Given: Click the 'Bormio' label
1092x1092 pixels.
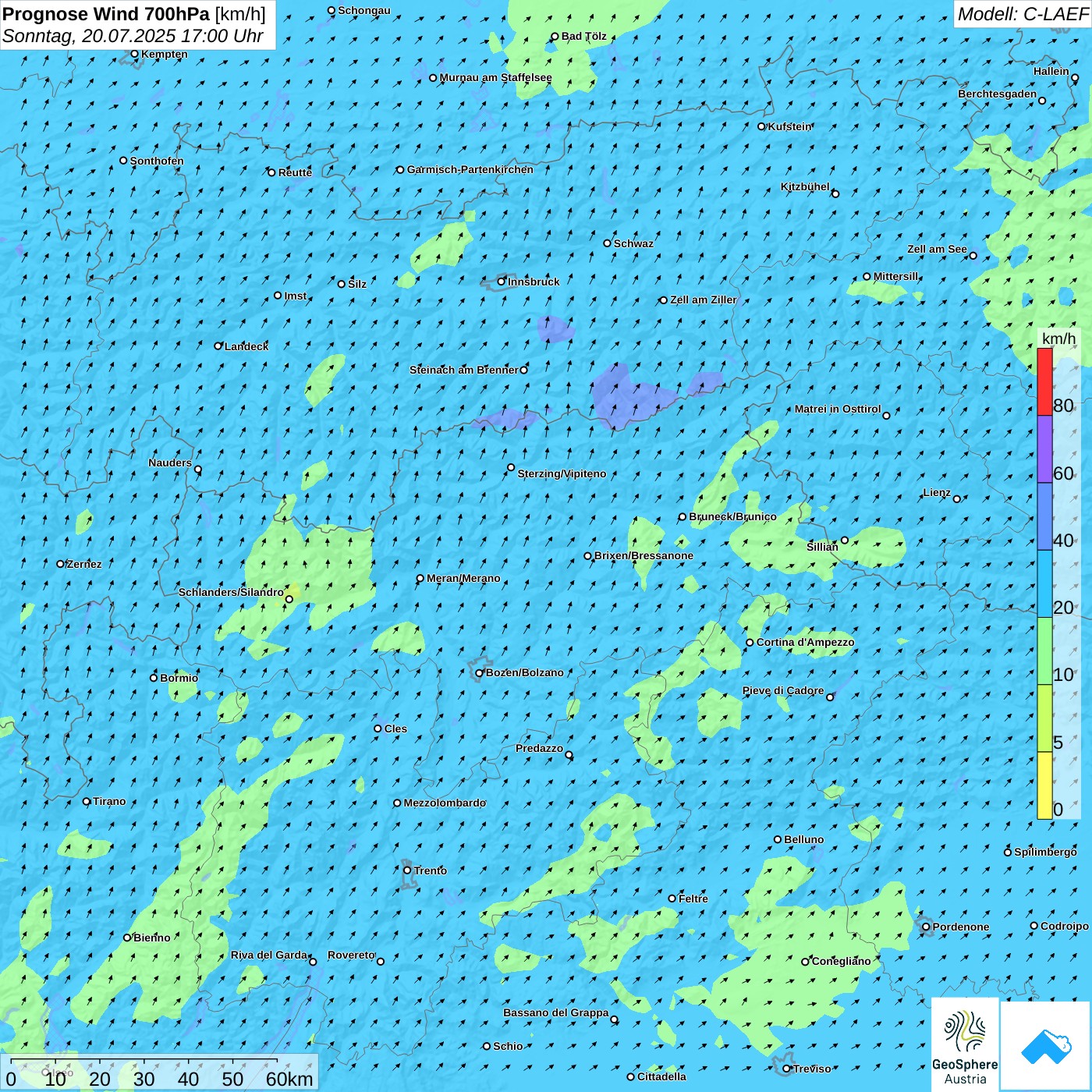Looking at the screenshot, I should 179,678.
